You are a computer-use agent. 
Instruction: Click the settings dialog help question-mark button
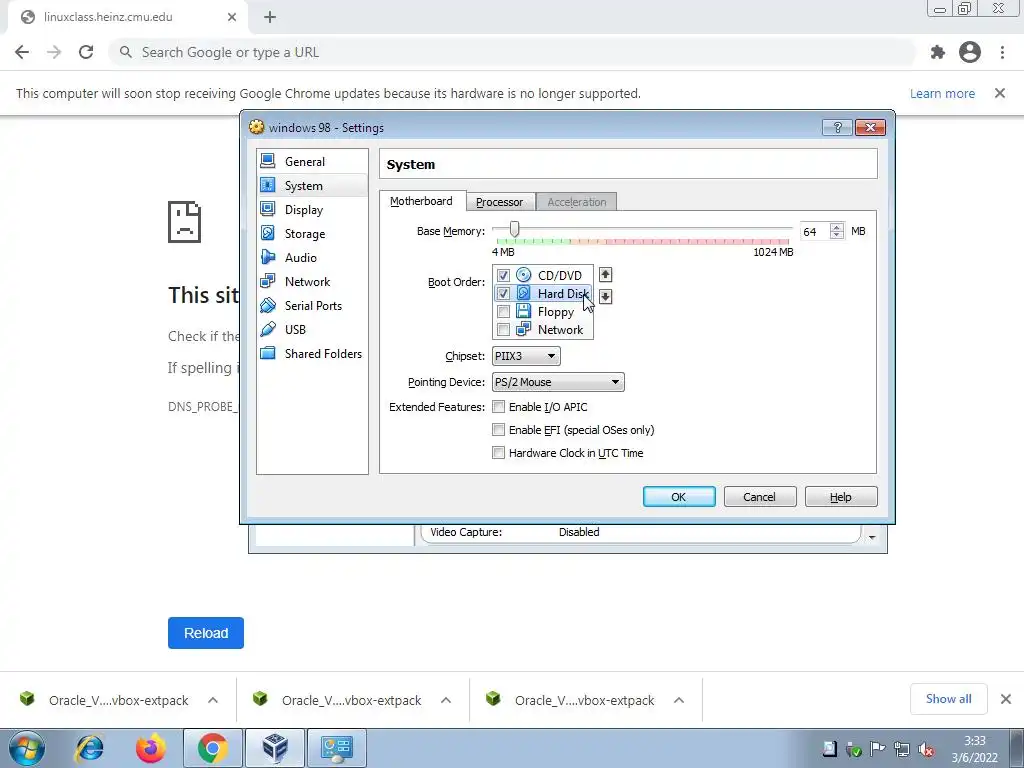[837, 127]
